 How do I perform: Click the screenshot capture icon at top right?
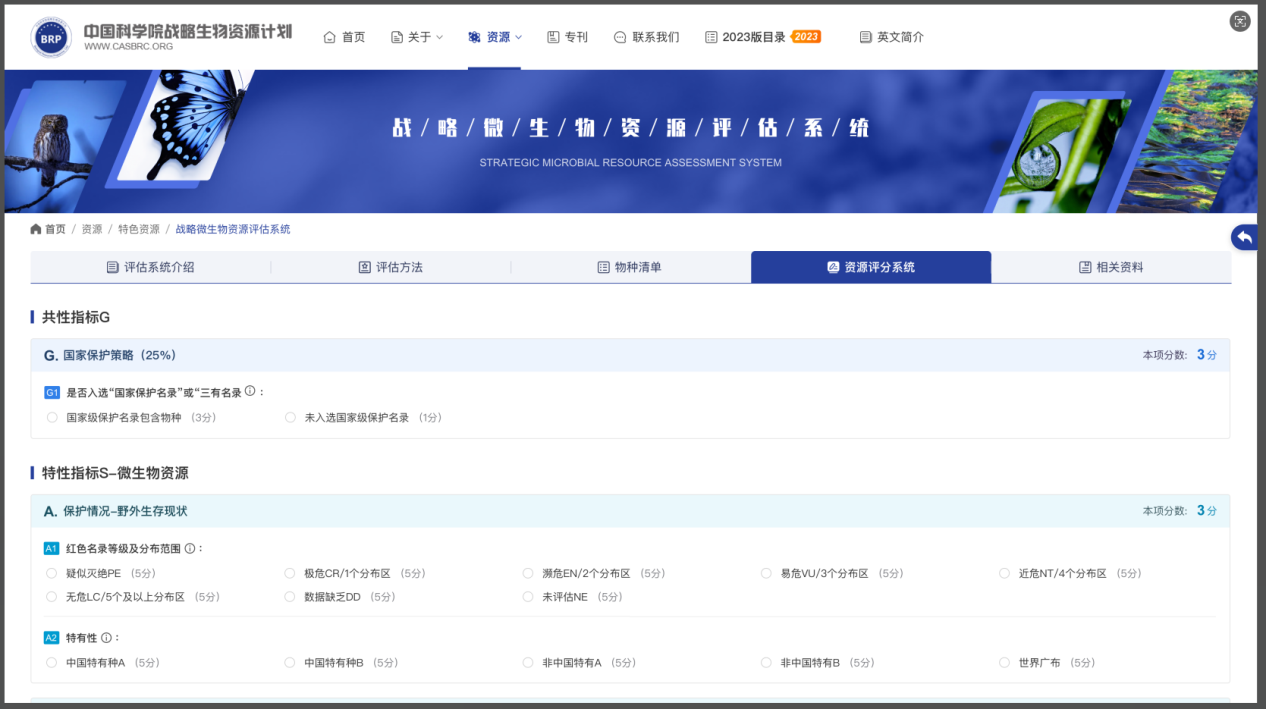click(x=1240, y=21)
